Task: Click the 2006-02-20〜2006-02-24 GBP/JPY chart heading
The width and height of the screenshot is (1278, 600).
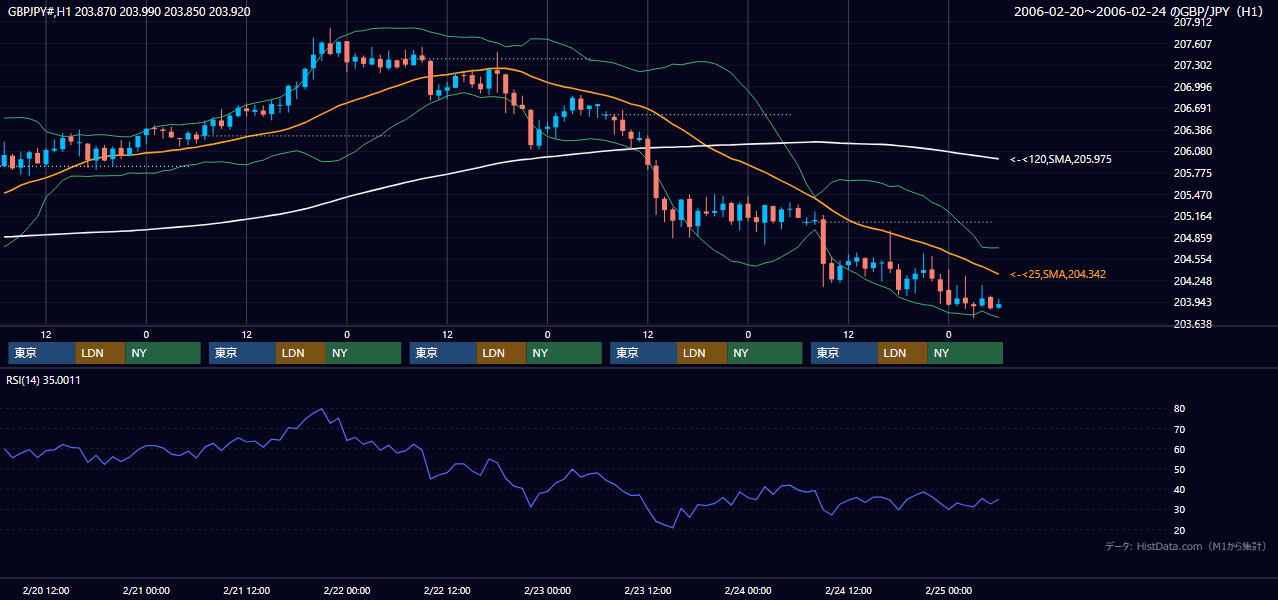Action: (x=1141, y=11)
